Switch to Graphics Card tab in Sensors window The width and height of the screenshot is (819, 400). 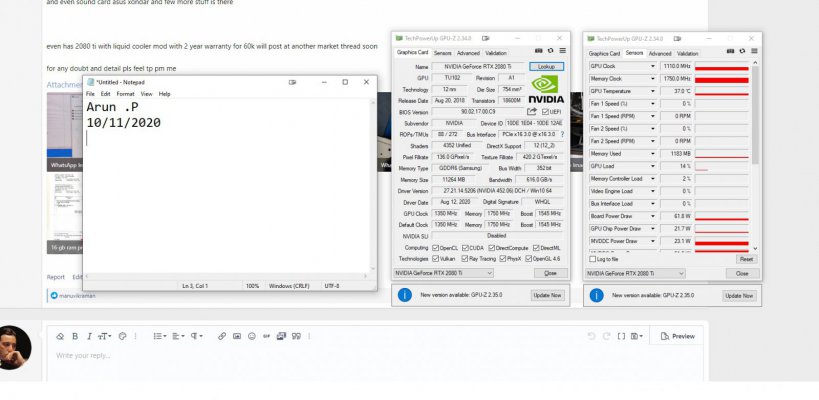(x=604, y=53)
